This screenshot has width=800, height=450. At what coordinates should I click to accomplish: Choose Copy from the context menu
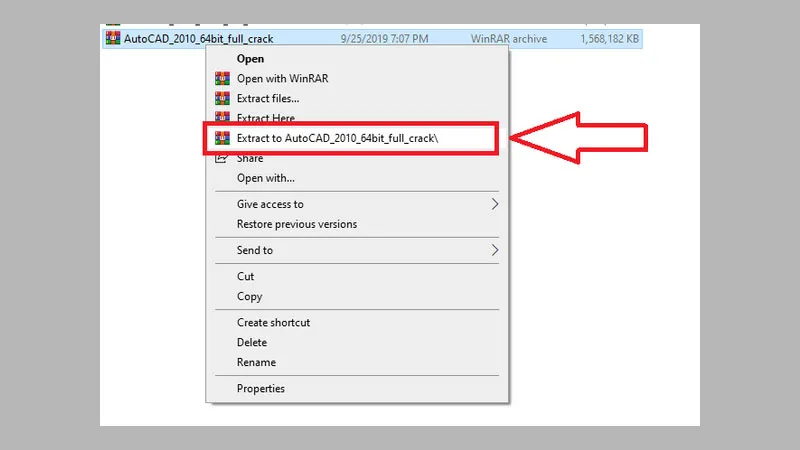249,296
